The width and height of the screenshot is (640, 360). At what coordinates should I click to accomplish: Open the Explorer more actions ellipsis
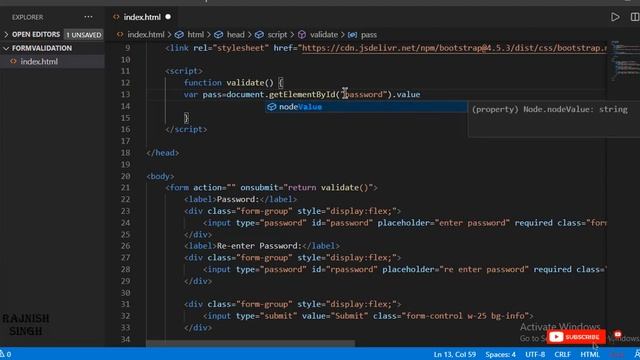(x=88, y=17)
